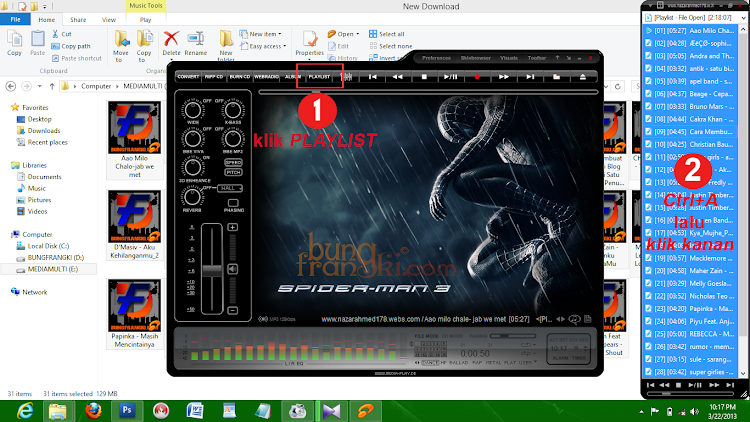The width and height of the screenshot is (750, 422).
Task: Open WEBRADIO in the player
Action: point(266,77)
